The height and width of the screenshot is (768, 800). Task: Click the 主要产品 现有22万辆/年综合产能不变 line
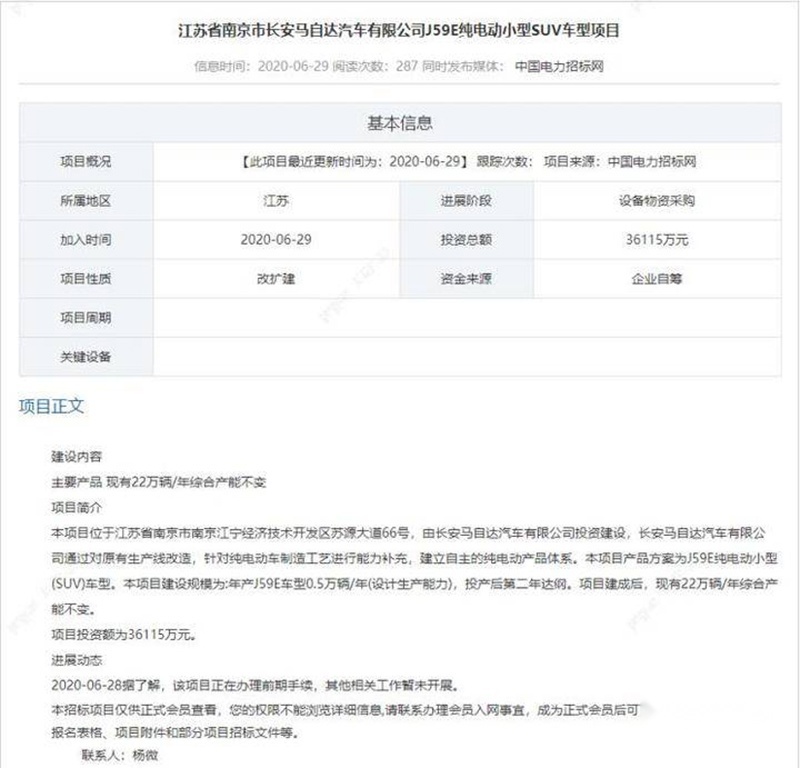pos(159,482)
